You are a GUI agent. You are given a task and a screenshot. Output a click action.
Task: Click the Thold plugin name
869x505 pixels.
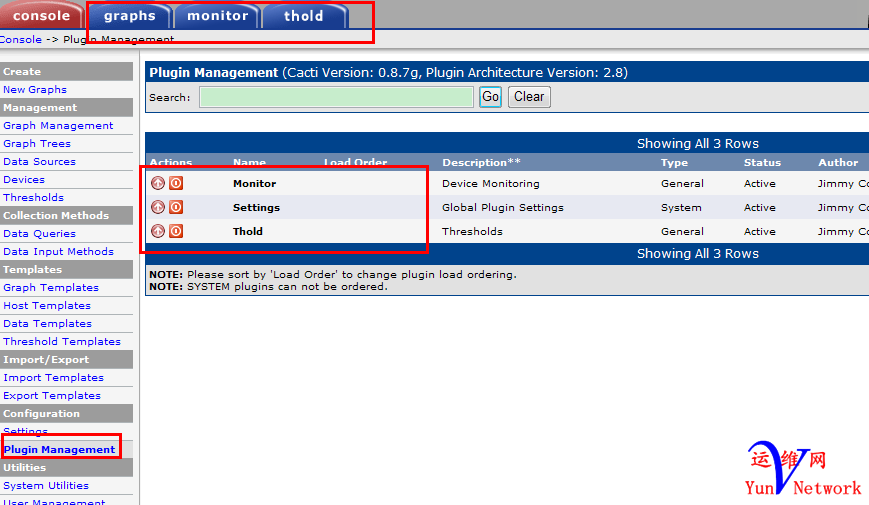pyautogui.click(x=248, y=231)
